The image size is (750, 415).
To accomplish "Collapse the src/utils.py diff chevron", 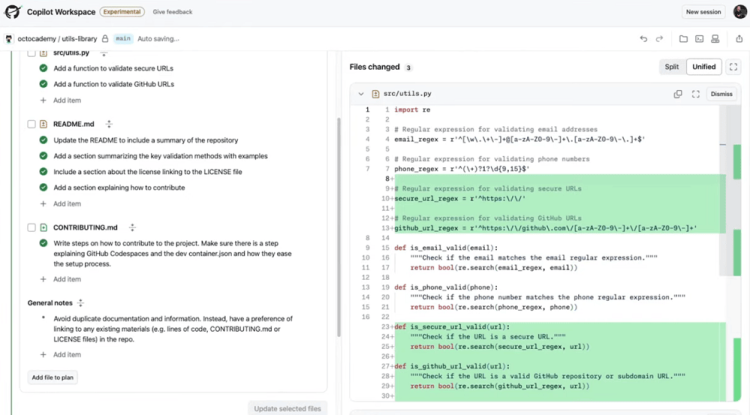I will pos(361,94).
